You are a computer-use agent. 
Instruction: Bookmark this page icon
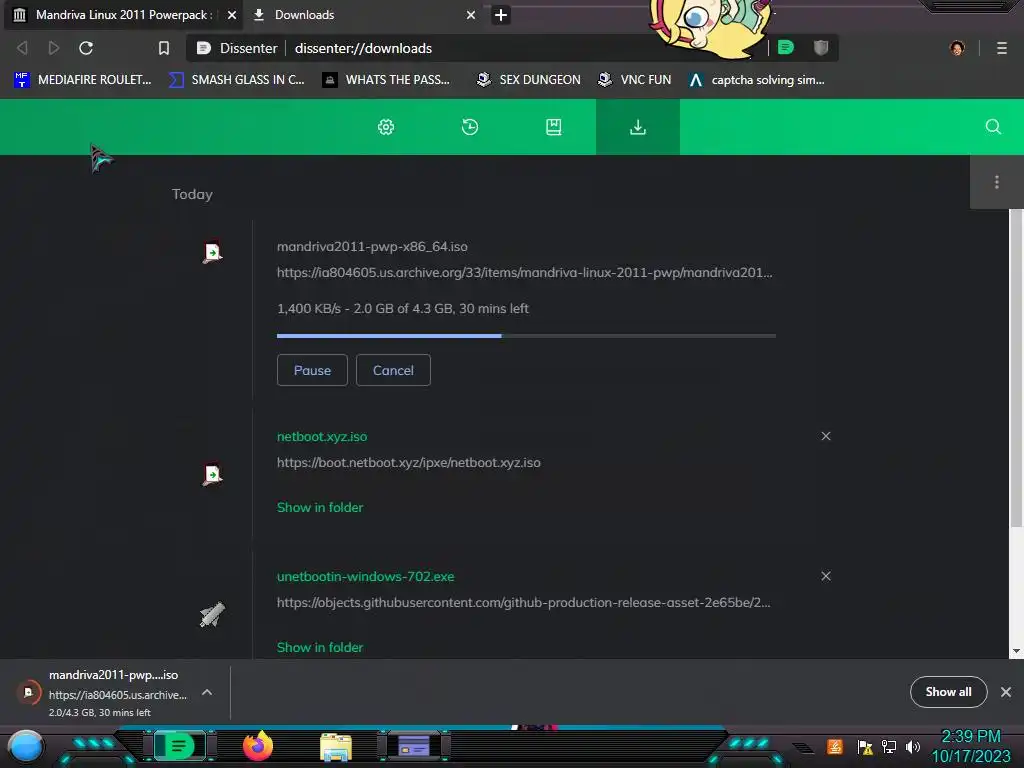(164, 48)
